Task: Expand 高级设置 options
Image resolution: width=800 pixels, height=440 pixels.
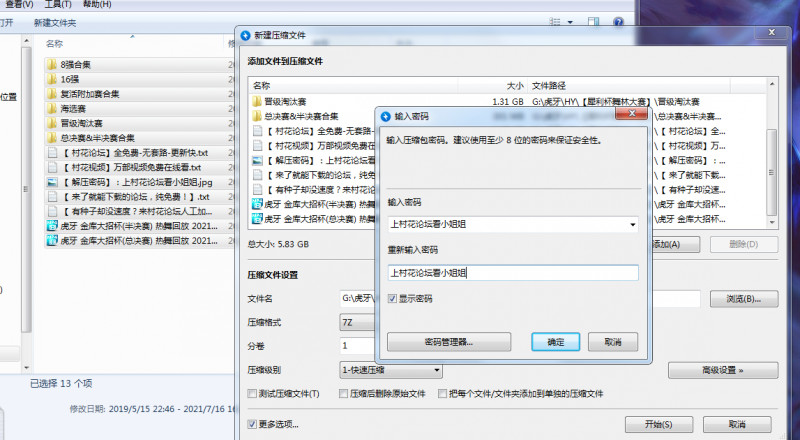Action: coord(722,370)
